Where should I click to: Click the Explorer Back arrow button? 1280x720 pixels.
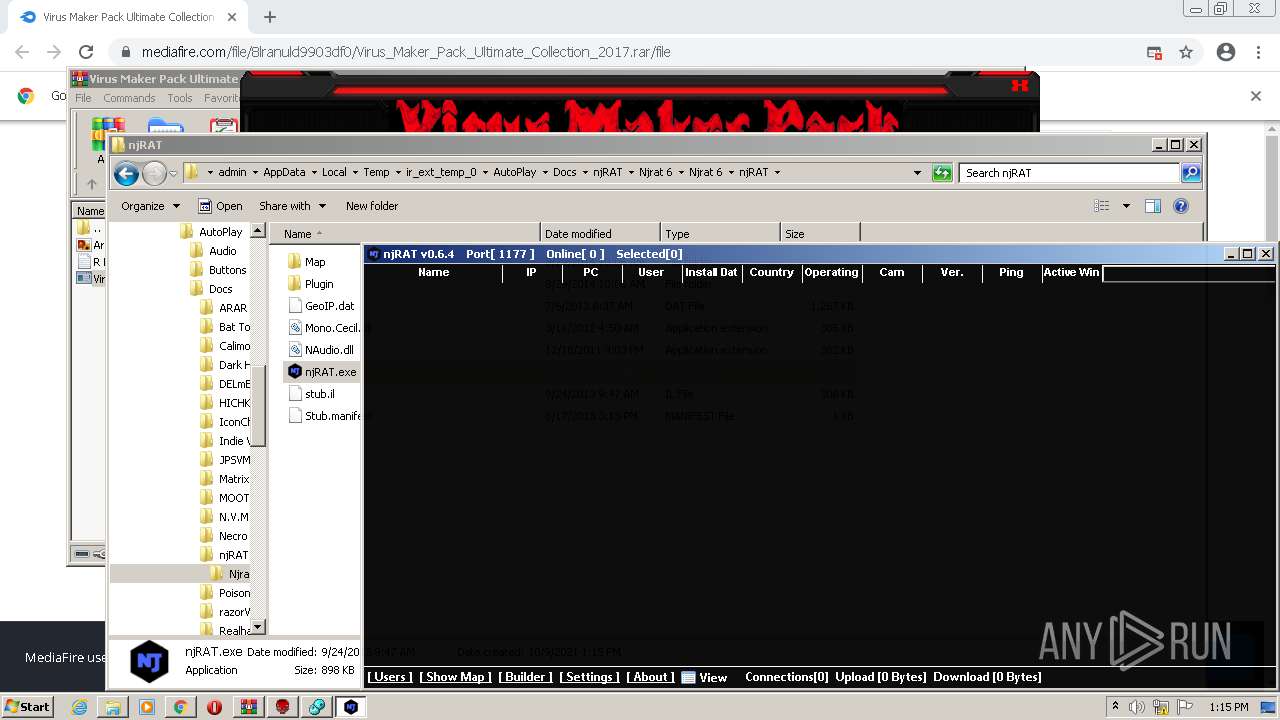(x=126, y=173)
